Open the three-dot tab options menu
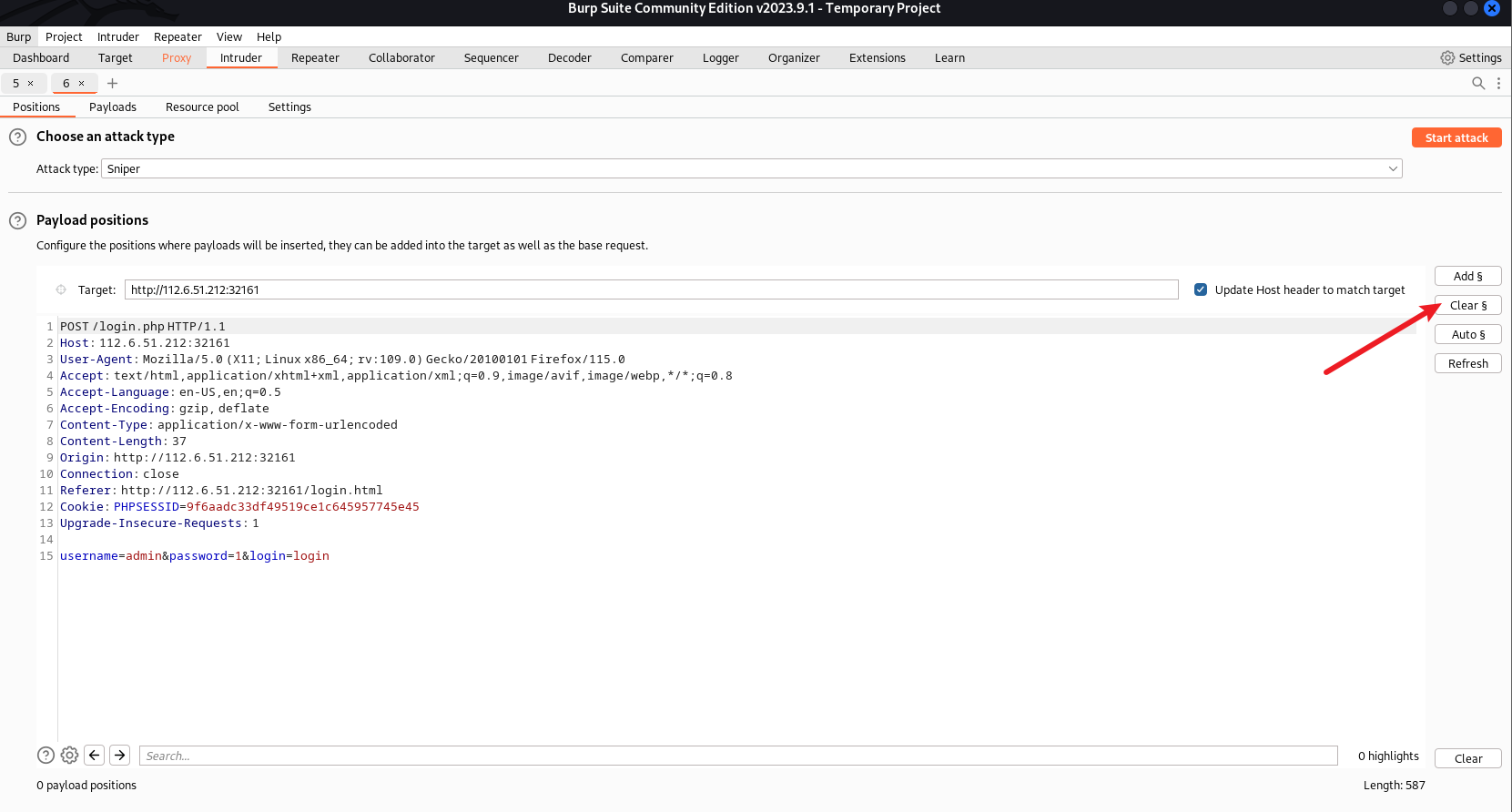This screenshot has width=1512, height=812. click(x=1498, y=83)
